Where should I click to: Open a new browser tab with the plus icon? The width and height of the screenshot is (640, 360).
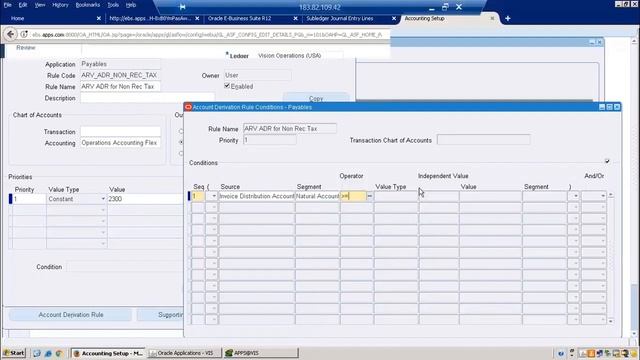507,18
